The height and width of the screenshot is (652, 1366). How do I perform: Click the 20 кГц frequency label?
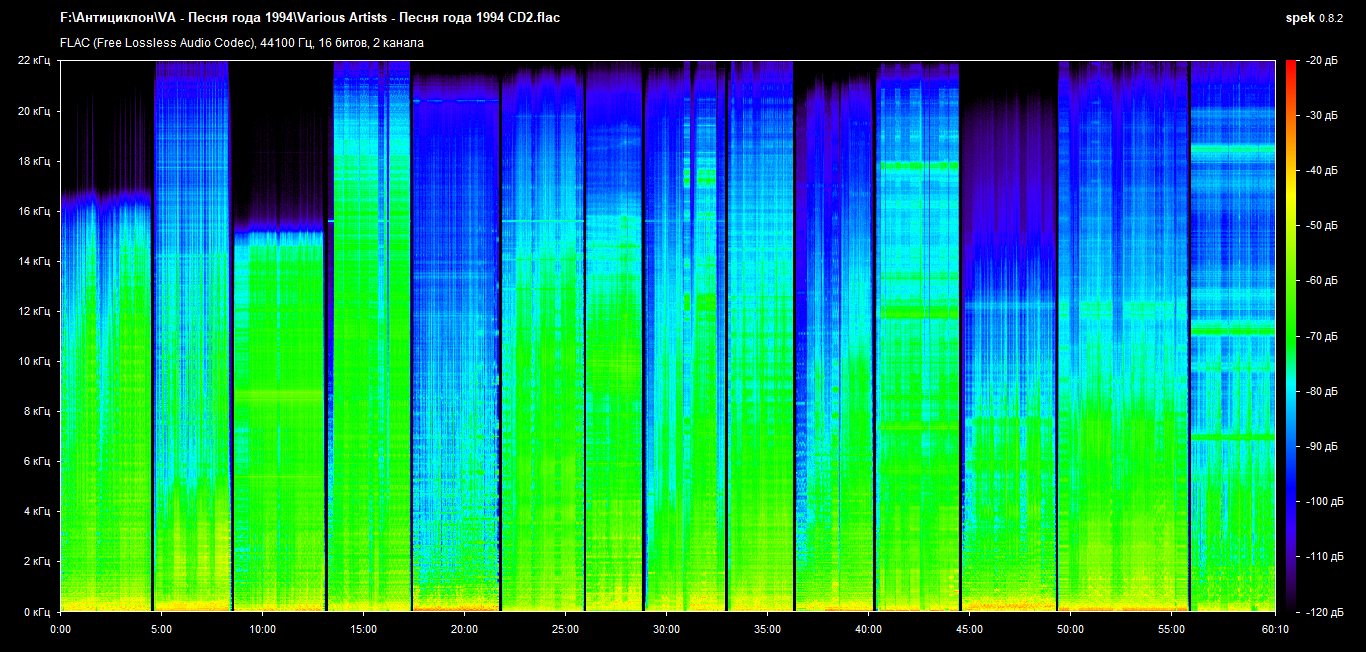(35, 111)
